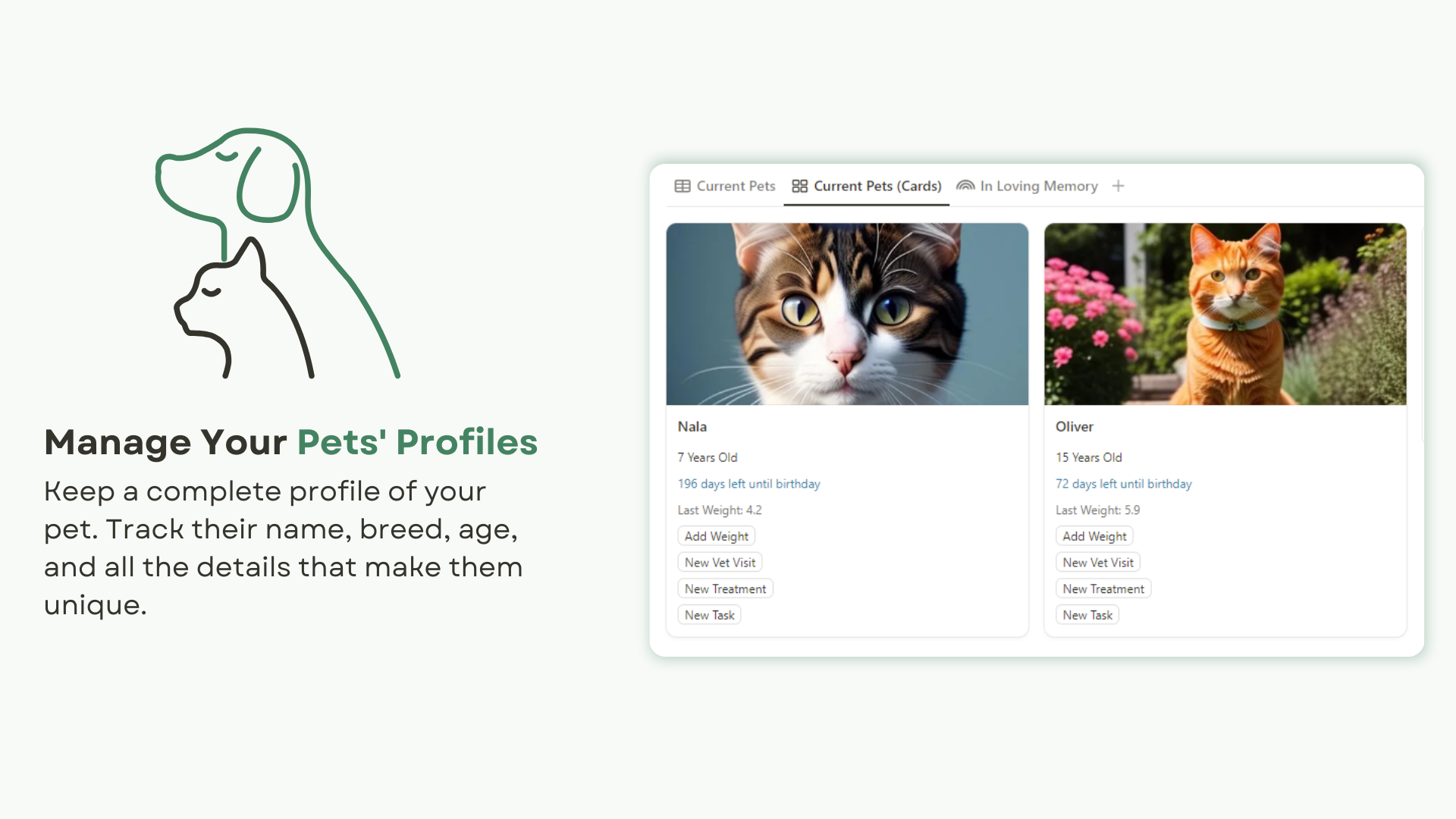Add a New Treatment for Nala
1456x819 pixels.
(x=725, y=589)
